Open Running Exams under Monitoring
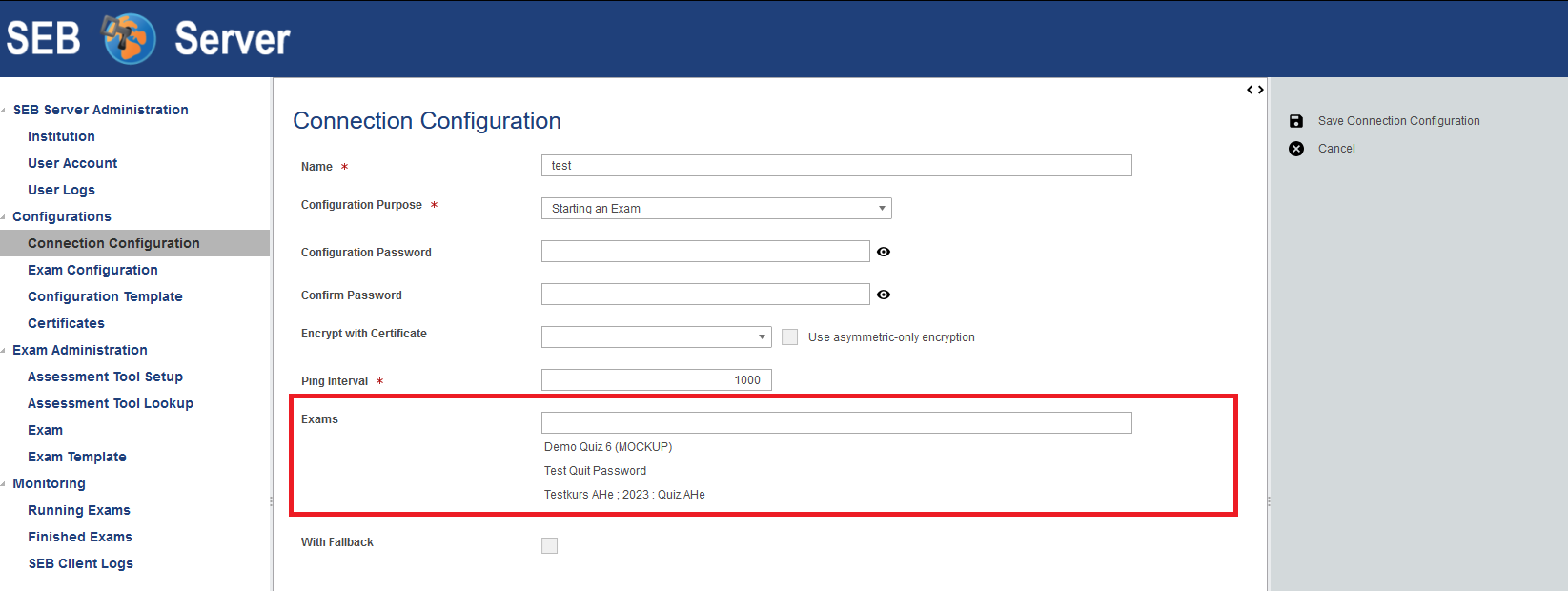Screen dimensions: 1568x591 point(79,510)
